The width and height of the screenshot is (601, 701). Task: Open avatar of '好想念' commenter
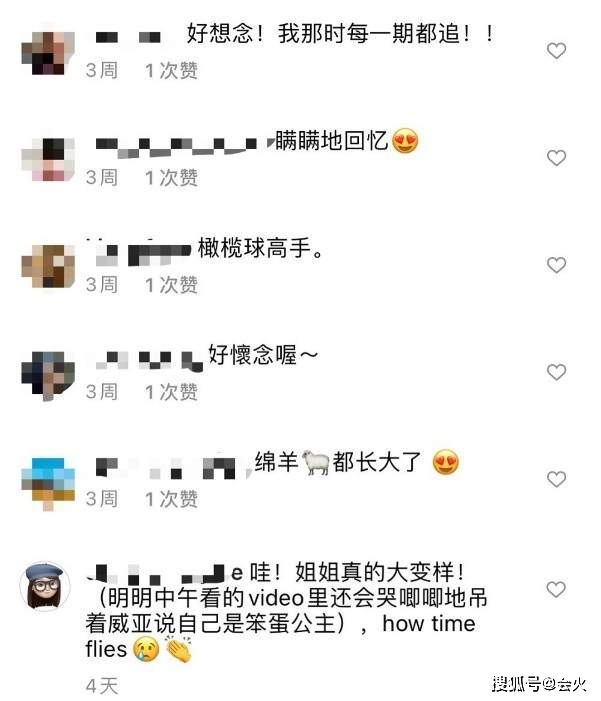pos(48,51)
